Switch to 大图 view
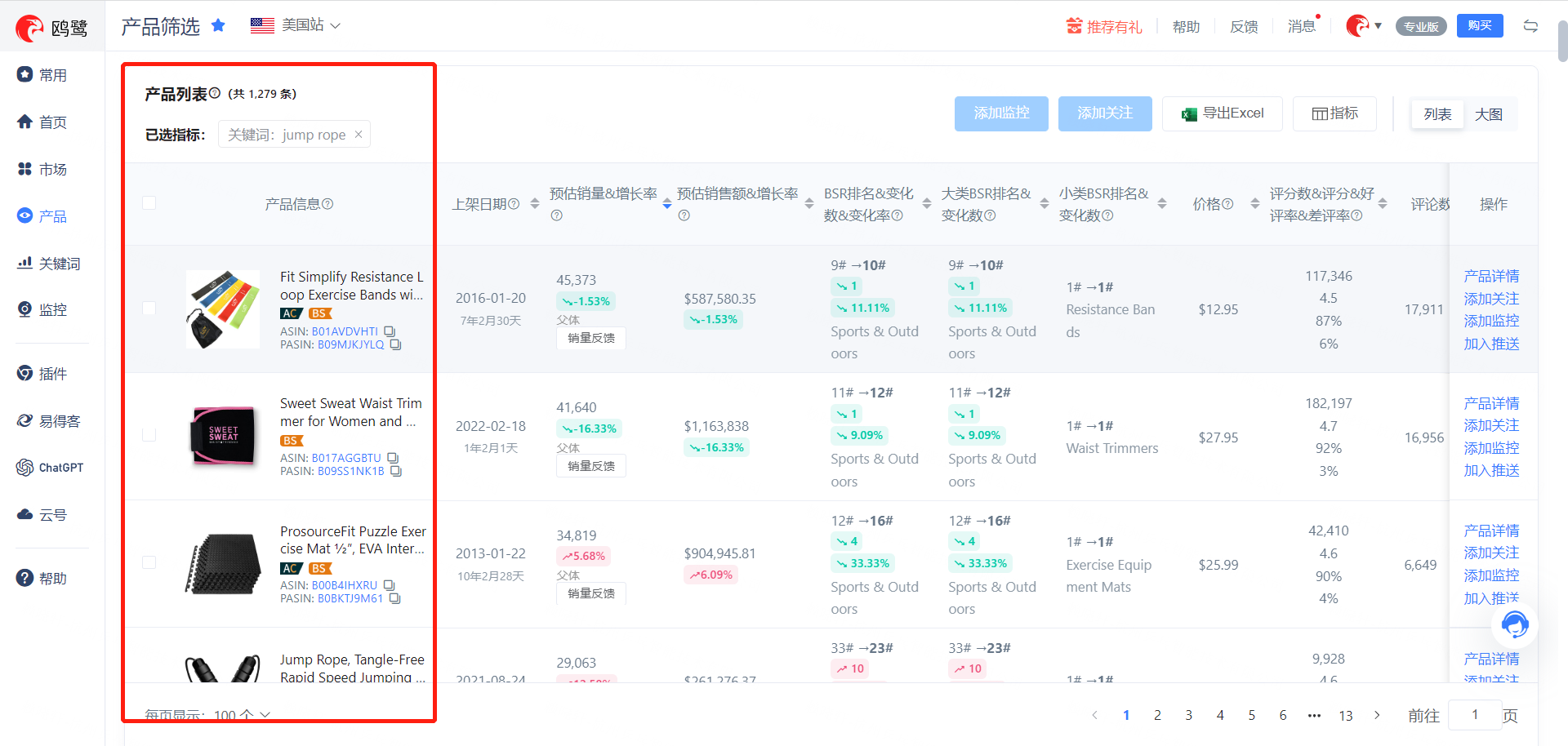Viewport: 1568px width, 746px height. click(1489, 114)
